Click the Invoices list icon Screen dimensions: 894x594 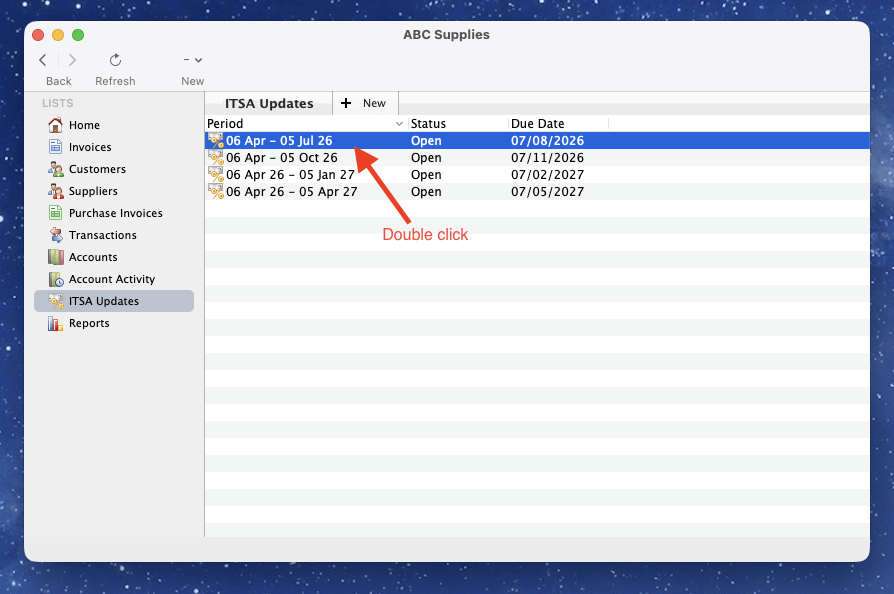click(x=55, y=147)
